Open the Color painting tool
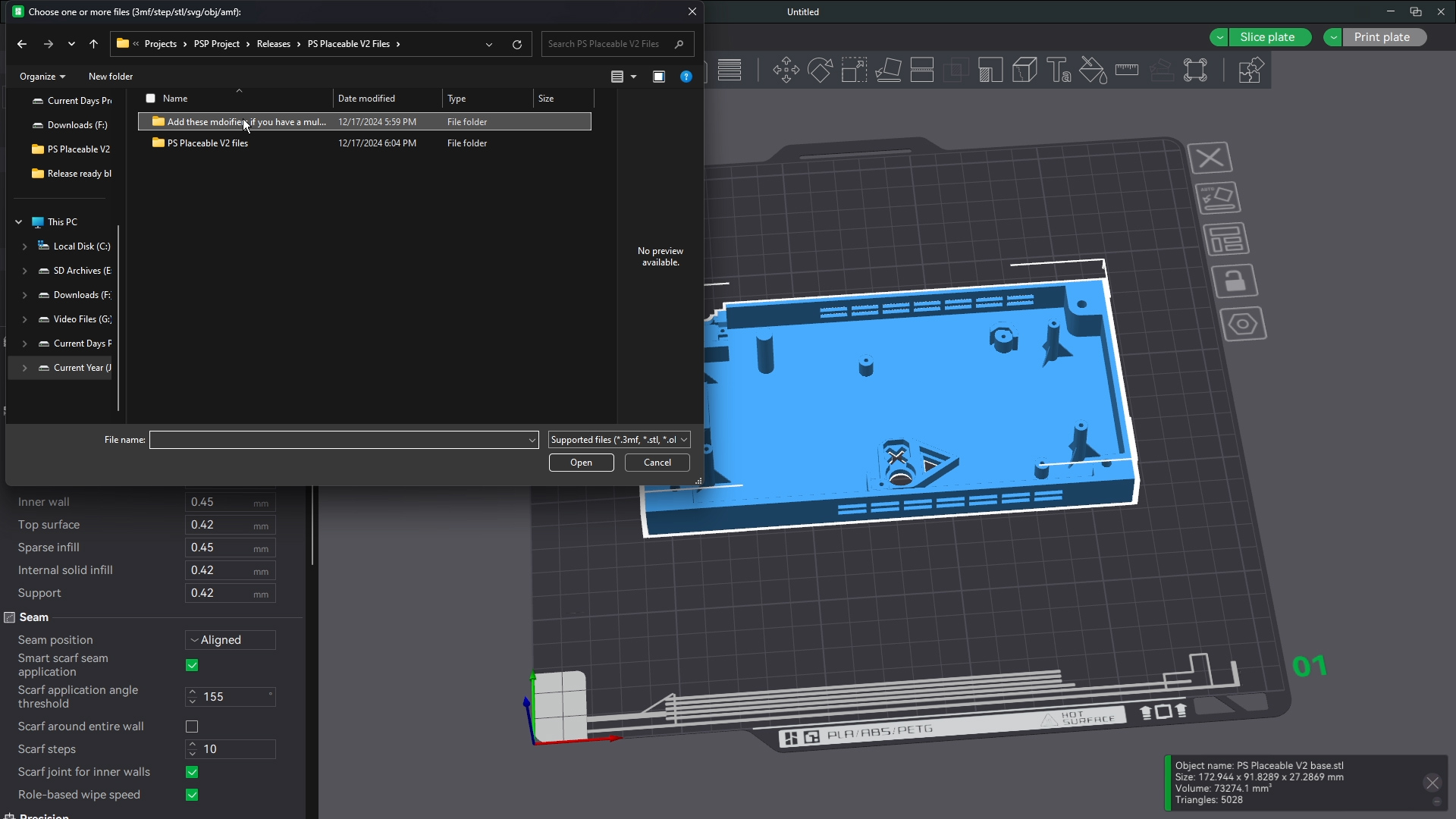The height and width of the screenshot is (819, 1456). click(x=1093, y=71)
